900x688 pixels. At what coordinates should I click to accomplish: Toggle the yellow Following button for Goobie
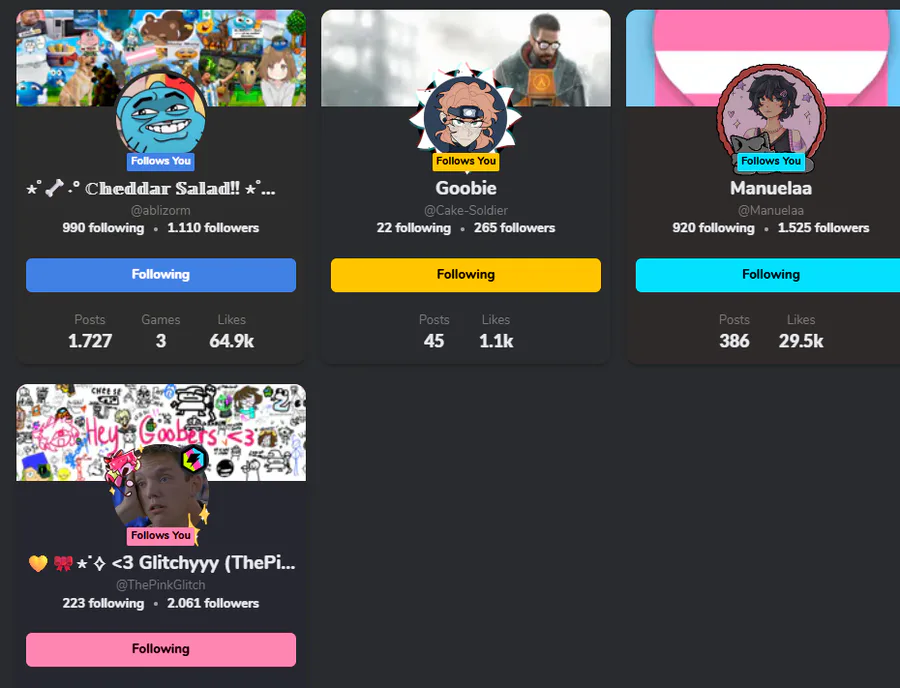[465, 275]
